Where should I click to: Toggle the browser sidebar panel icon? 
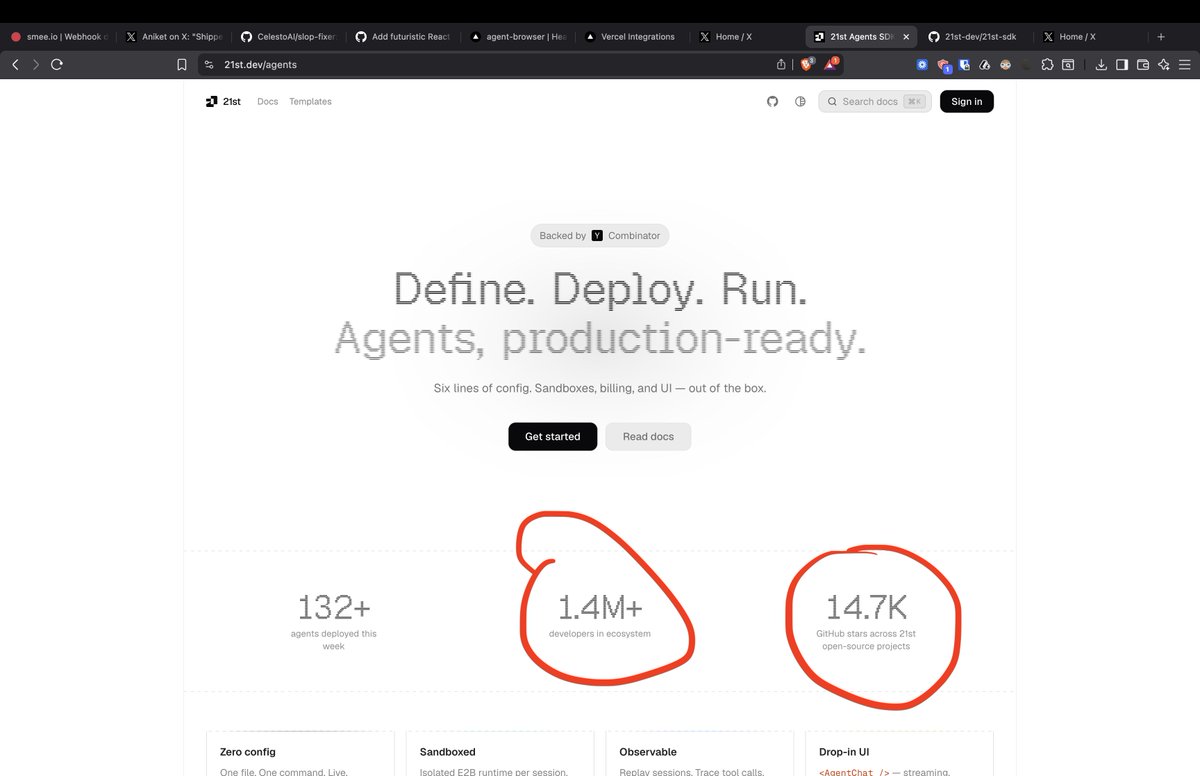point(1122,64)
